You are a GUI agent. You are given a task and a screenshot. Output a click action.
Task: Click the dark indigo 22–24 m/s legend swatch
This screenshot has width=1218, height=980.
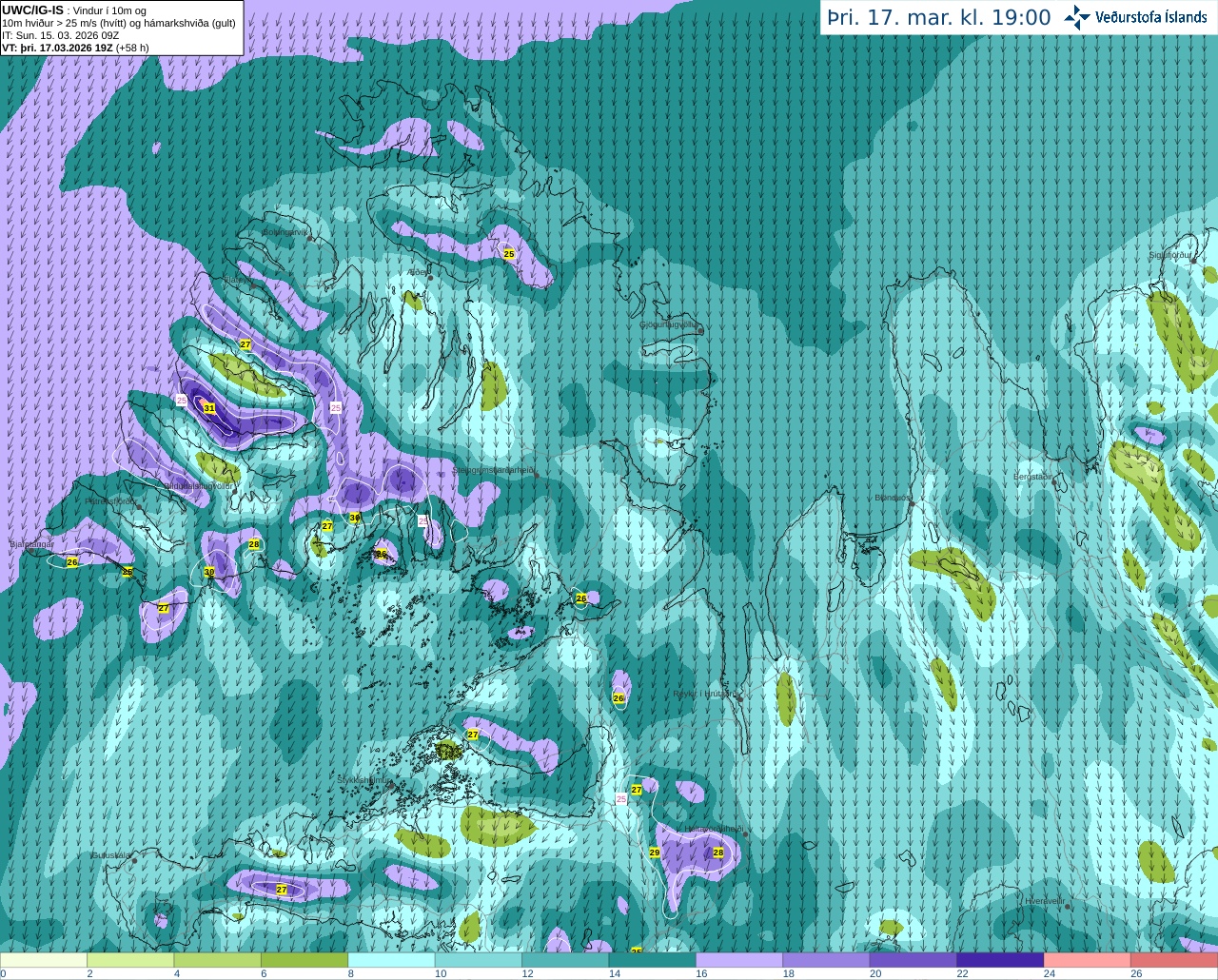click(1000, 960)
